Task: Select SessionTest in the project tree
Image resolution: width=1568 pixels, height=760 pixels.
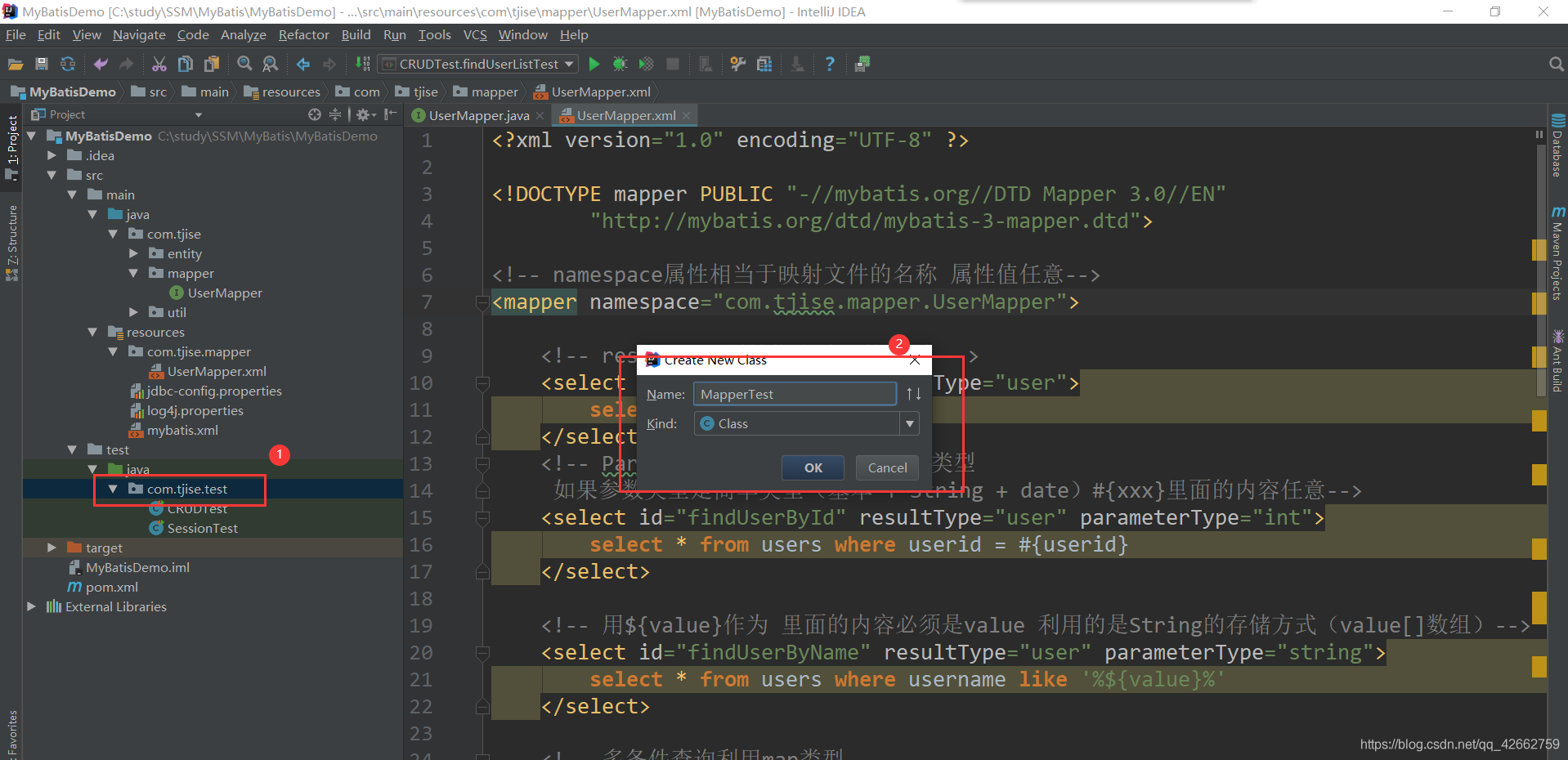Action: pyautogui.click(x=203, y=528)
